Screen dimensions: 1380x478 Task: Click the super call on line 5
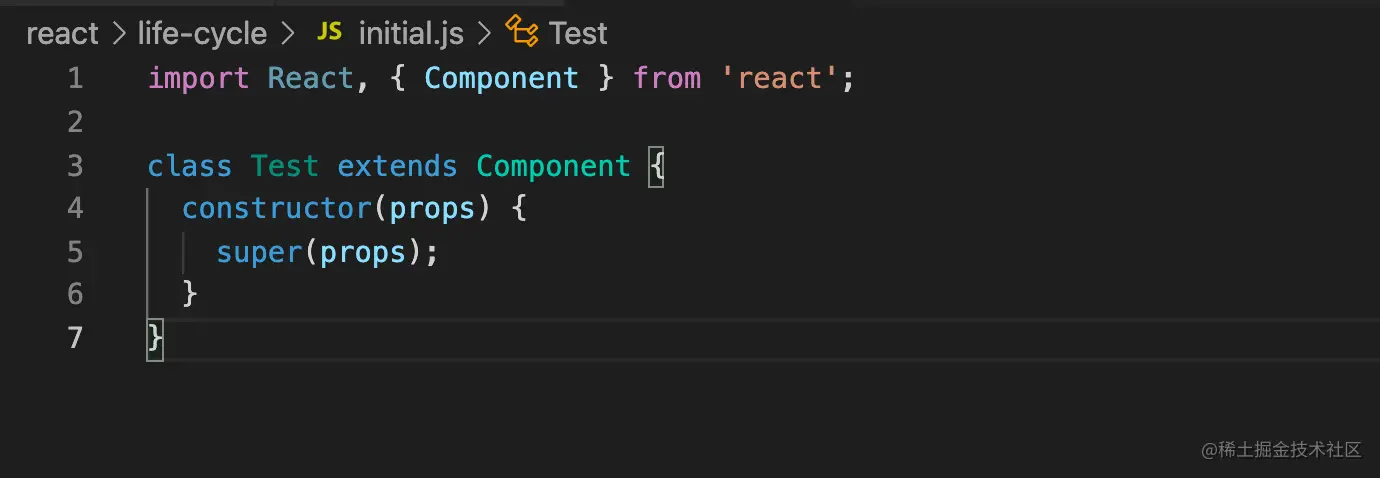[x=259, y=252]
